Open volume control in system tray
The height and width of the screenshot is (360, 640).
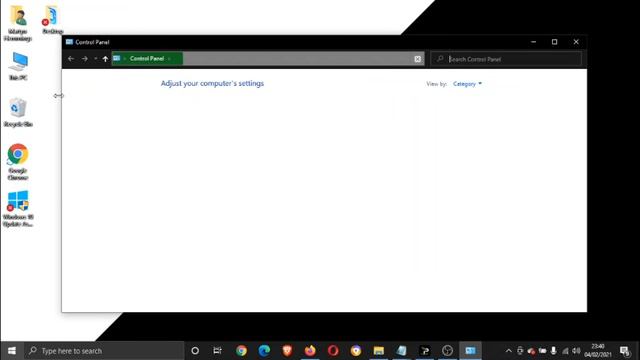point(576,351)
